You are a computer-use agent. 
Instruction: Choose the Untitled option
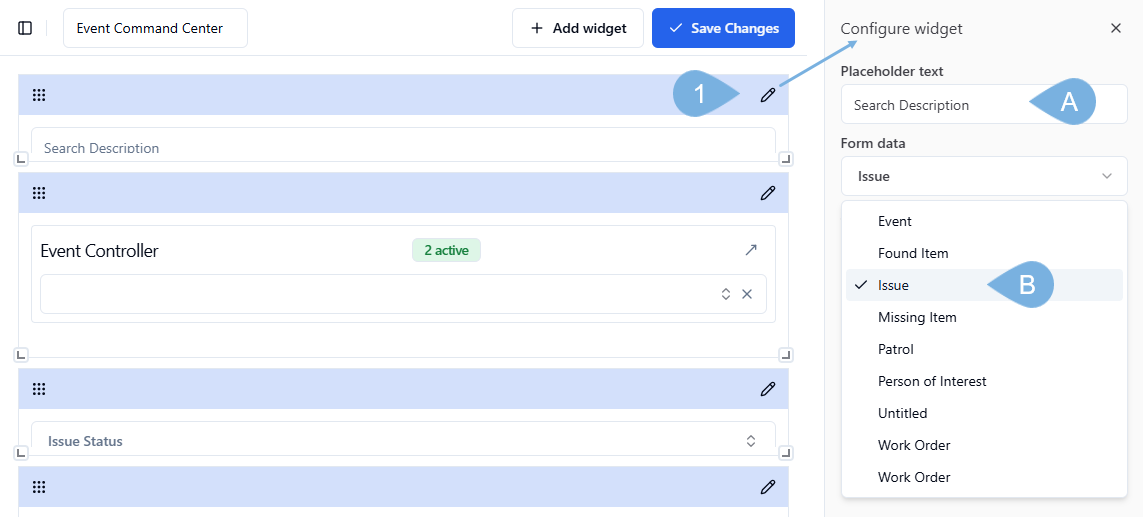[x=984, y=413]
